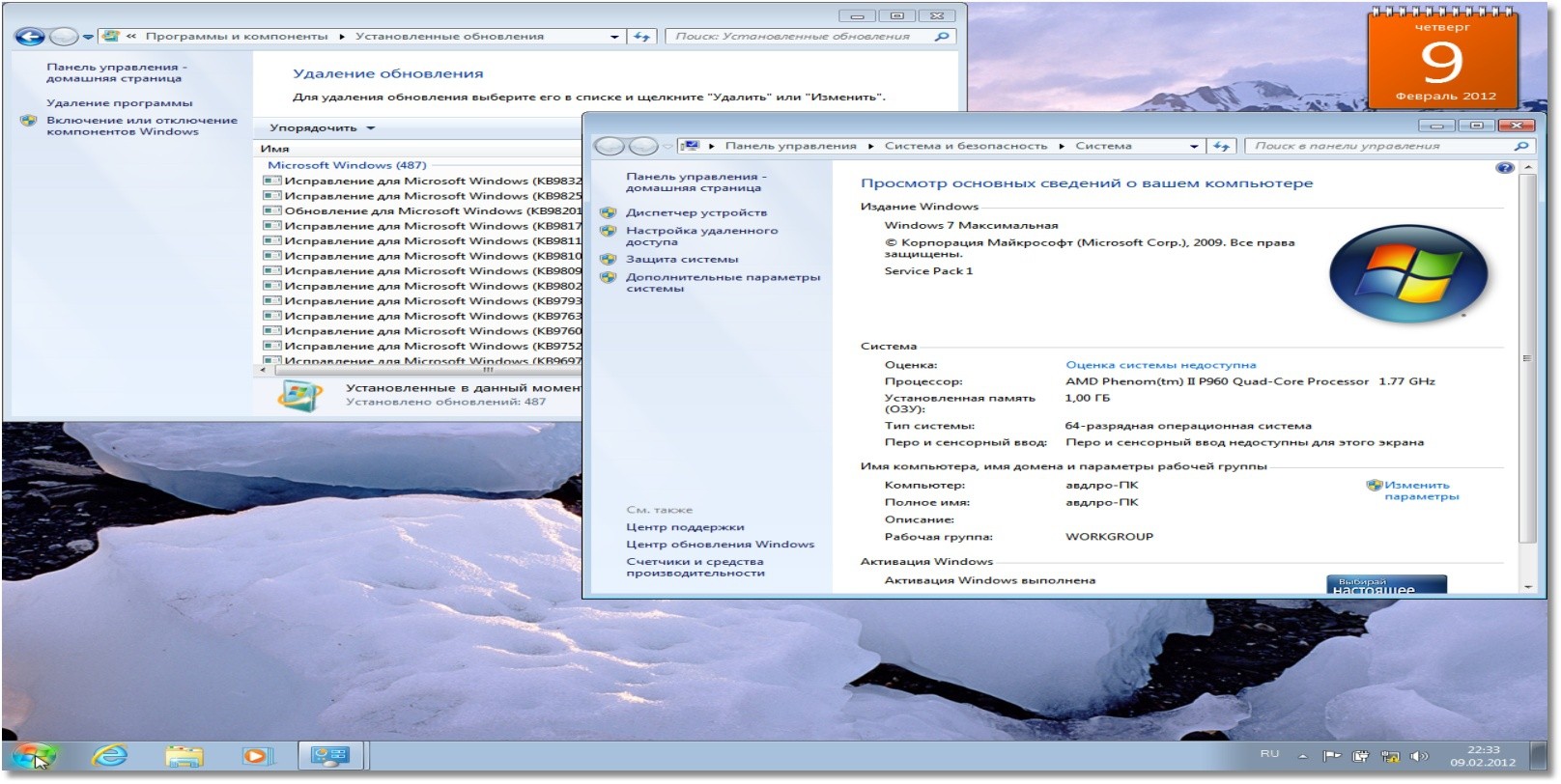Open 'Включение или отключение компонентов Windows'
This screenshot has height=784, width=1561.
(141, 126)
